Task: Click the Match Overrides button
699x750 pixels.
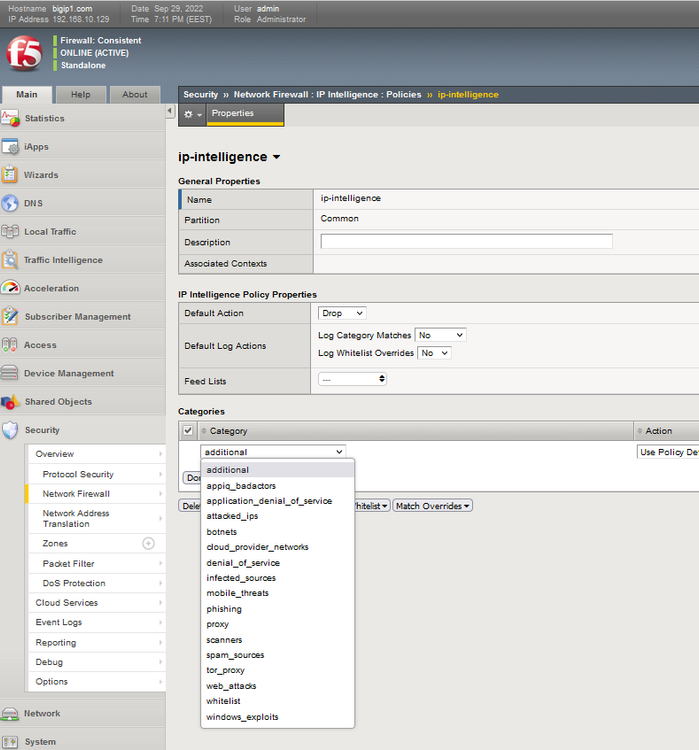Action: pos(432,506)
